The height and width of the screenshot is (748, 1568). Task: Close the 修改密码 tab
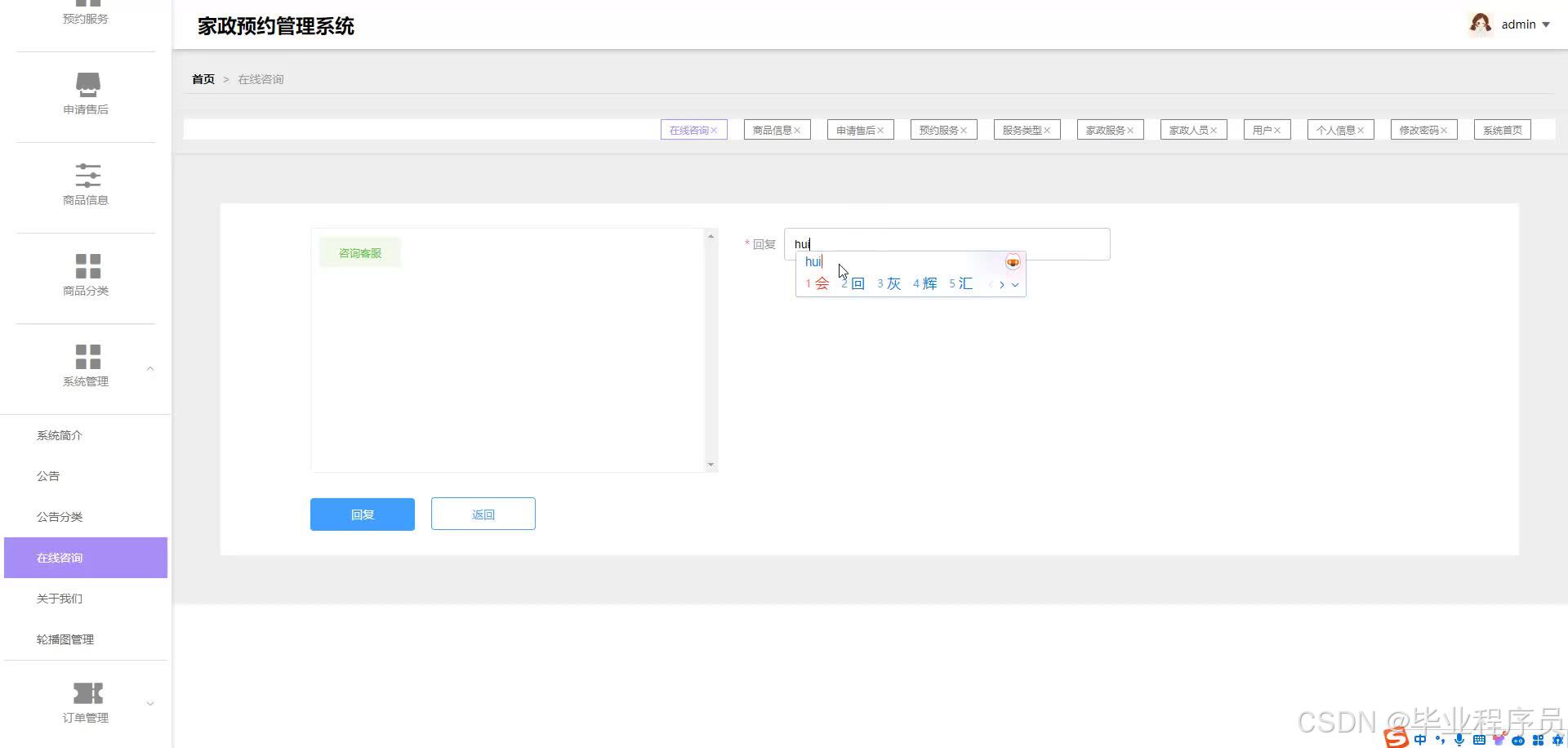1444,130
